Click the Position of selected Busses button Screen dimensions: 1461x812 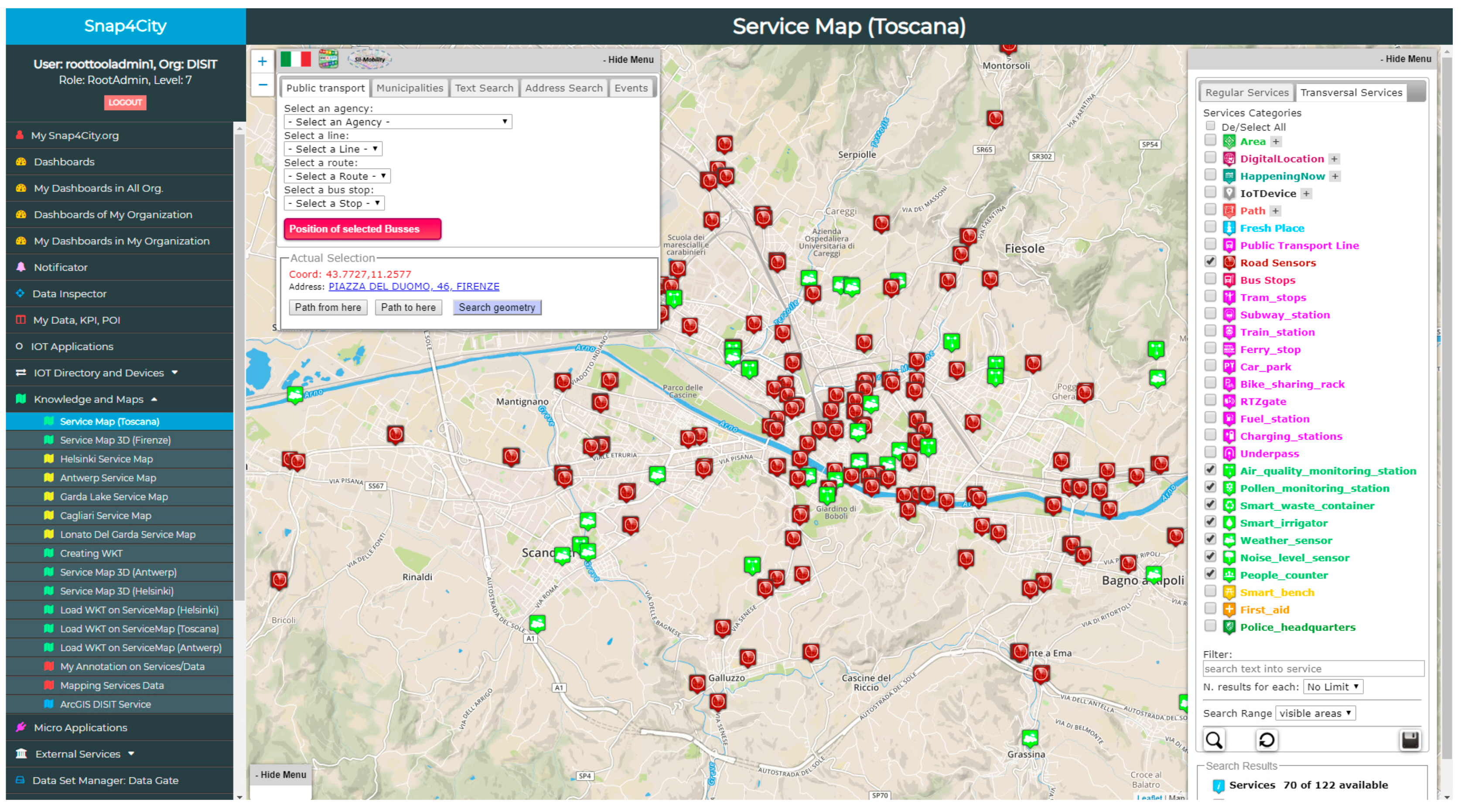(x=362, y=229)
